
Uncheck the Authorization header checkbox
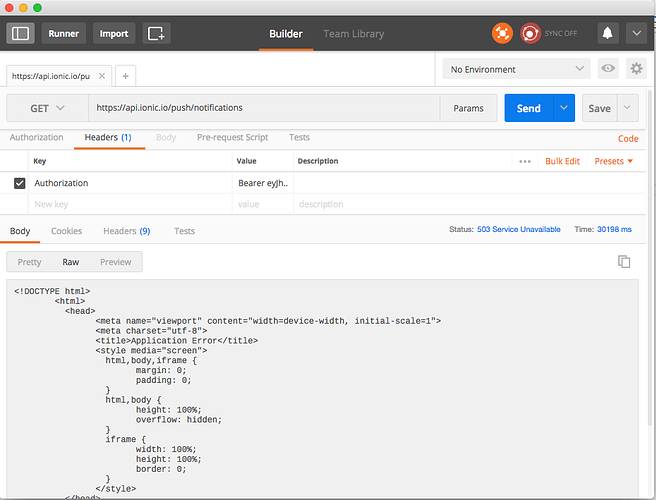(x=19, y=183)
